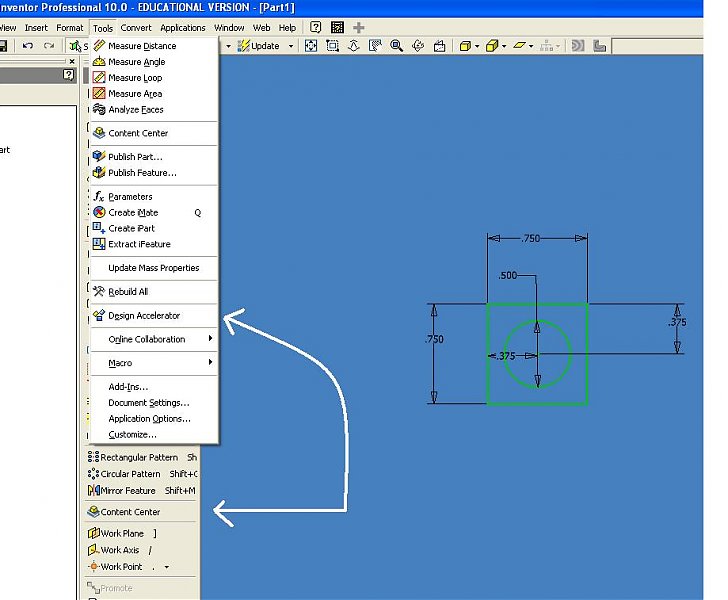Click the analysis icon next to style box
The width and height of the screenshot is (728, 600).
(578, 46)
